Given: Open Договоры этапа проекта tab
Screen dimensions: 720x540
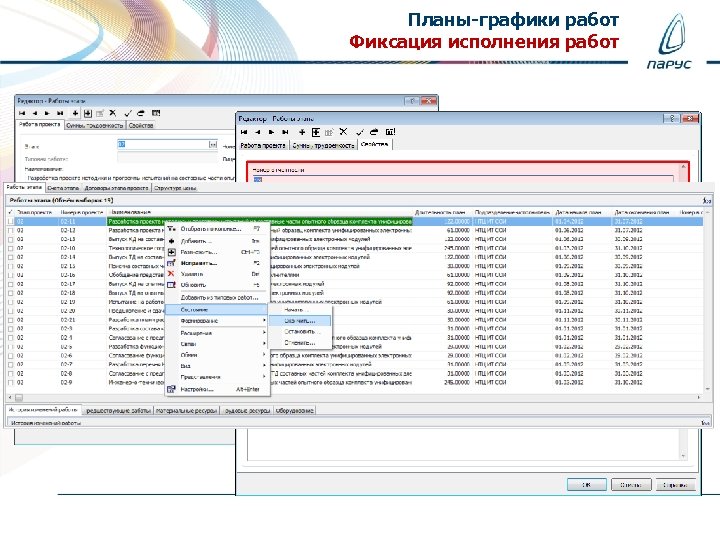Looking at the screenshot, I should [117, 188].
